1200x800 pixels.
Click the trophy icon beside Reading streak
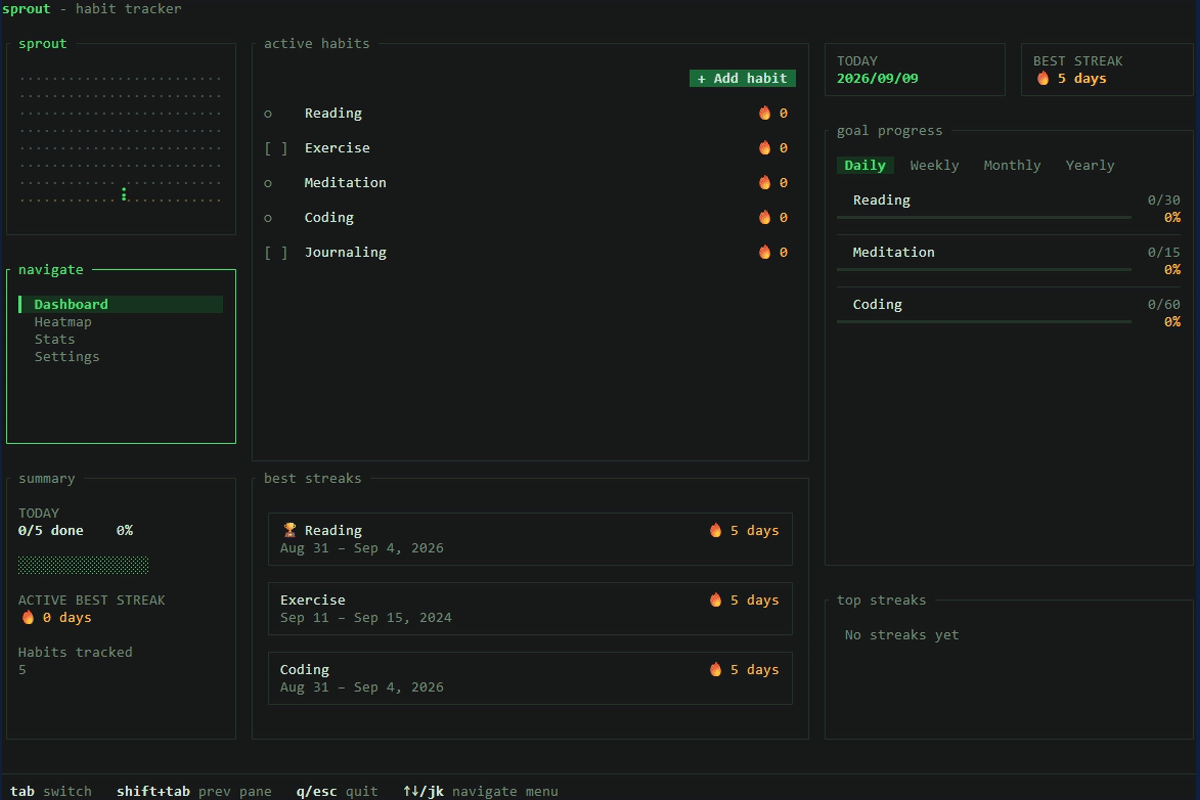click(289, 530)
